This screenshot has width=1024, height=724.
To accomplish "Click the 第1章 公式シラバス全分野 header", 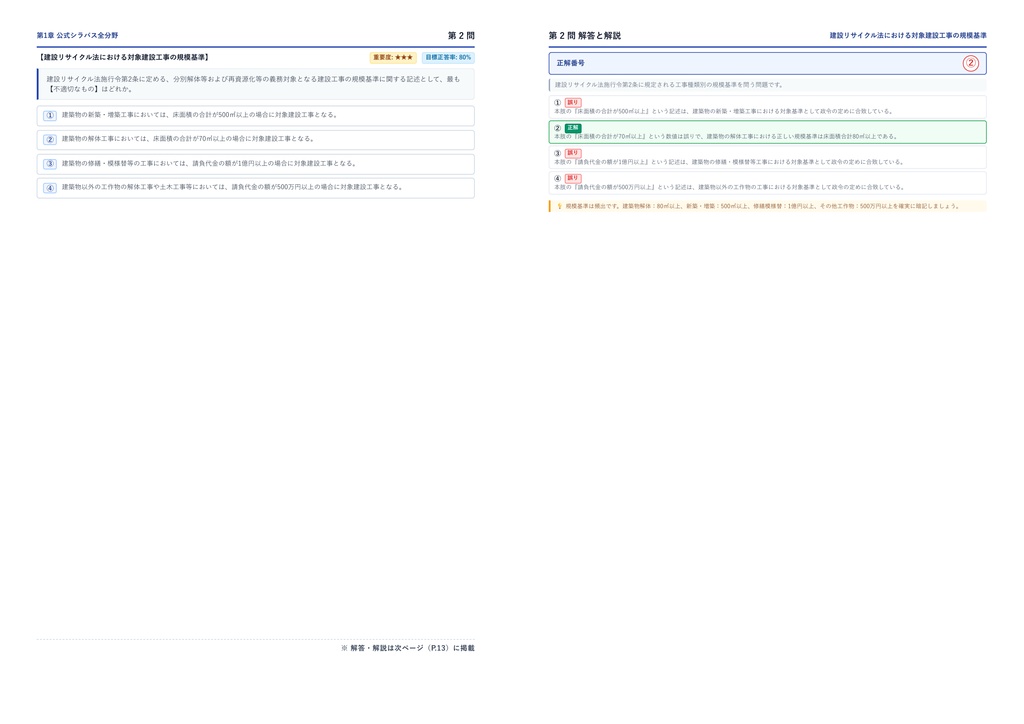I will click(77, 35).
